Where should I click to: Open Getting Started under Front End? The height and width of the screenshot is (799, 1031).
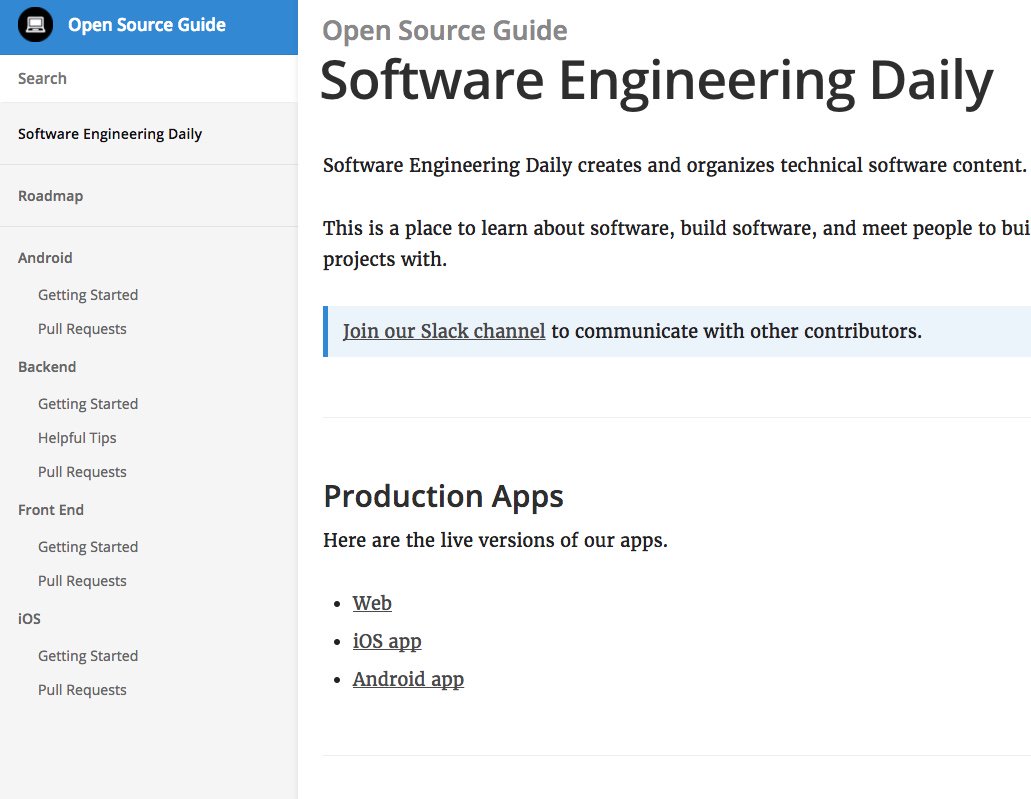point(88,547)
